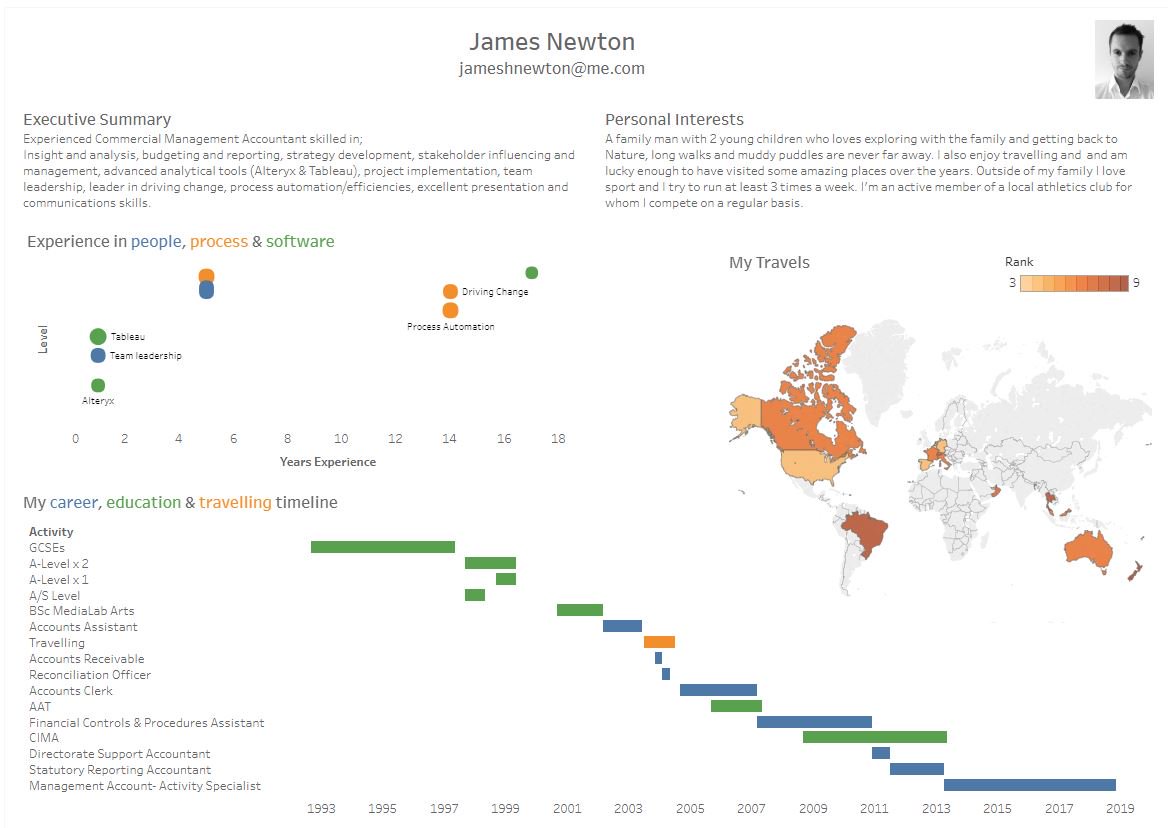Expand the Activity column header in the timeline

(x=50, y=531)
